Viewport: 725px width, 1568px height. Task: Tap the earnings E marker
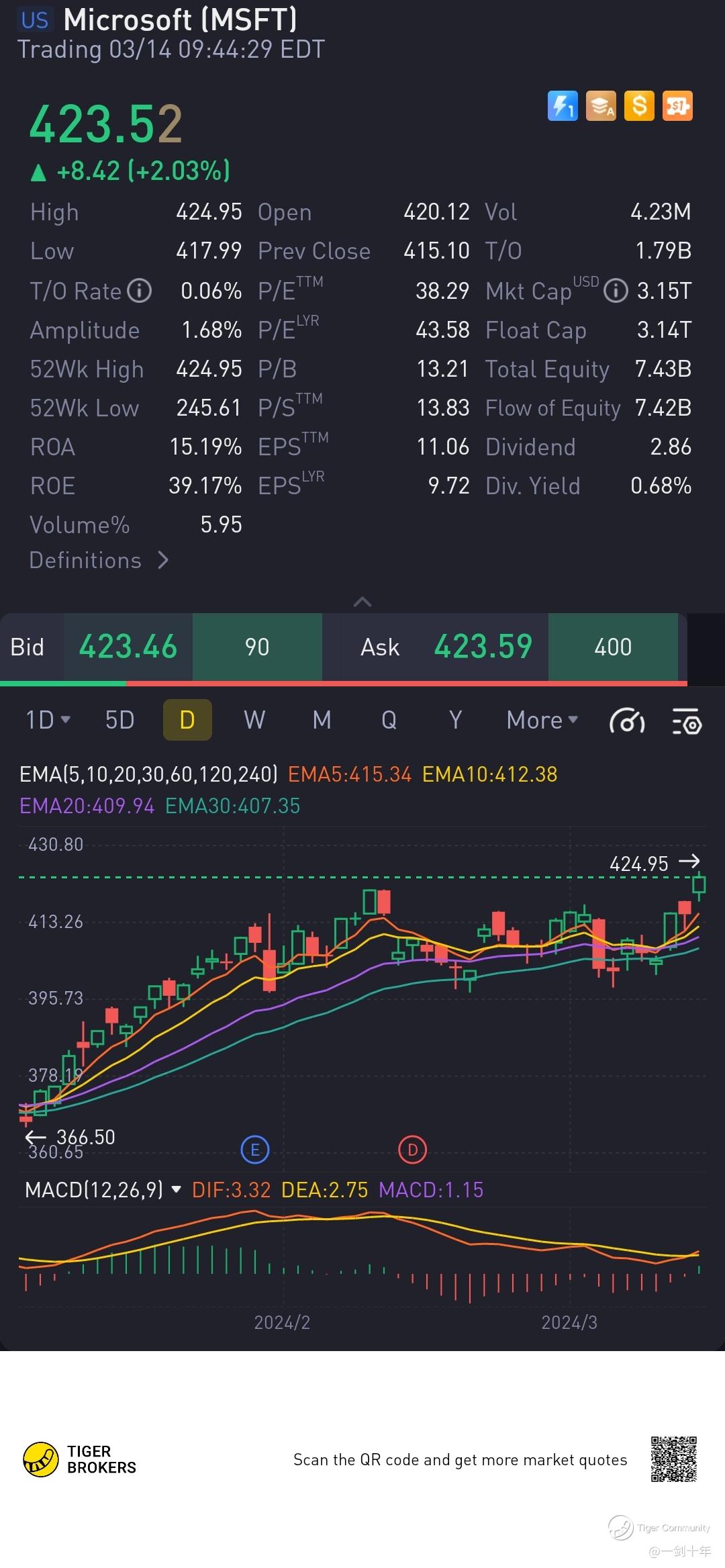[x=255, y=1150]
